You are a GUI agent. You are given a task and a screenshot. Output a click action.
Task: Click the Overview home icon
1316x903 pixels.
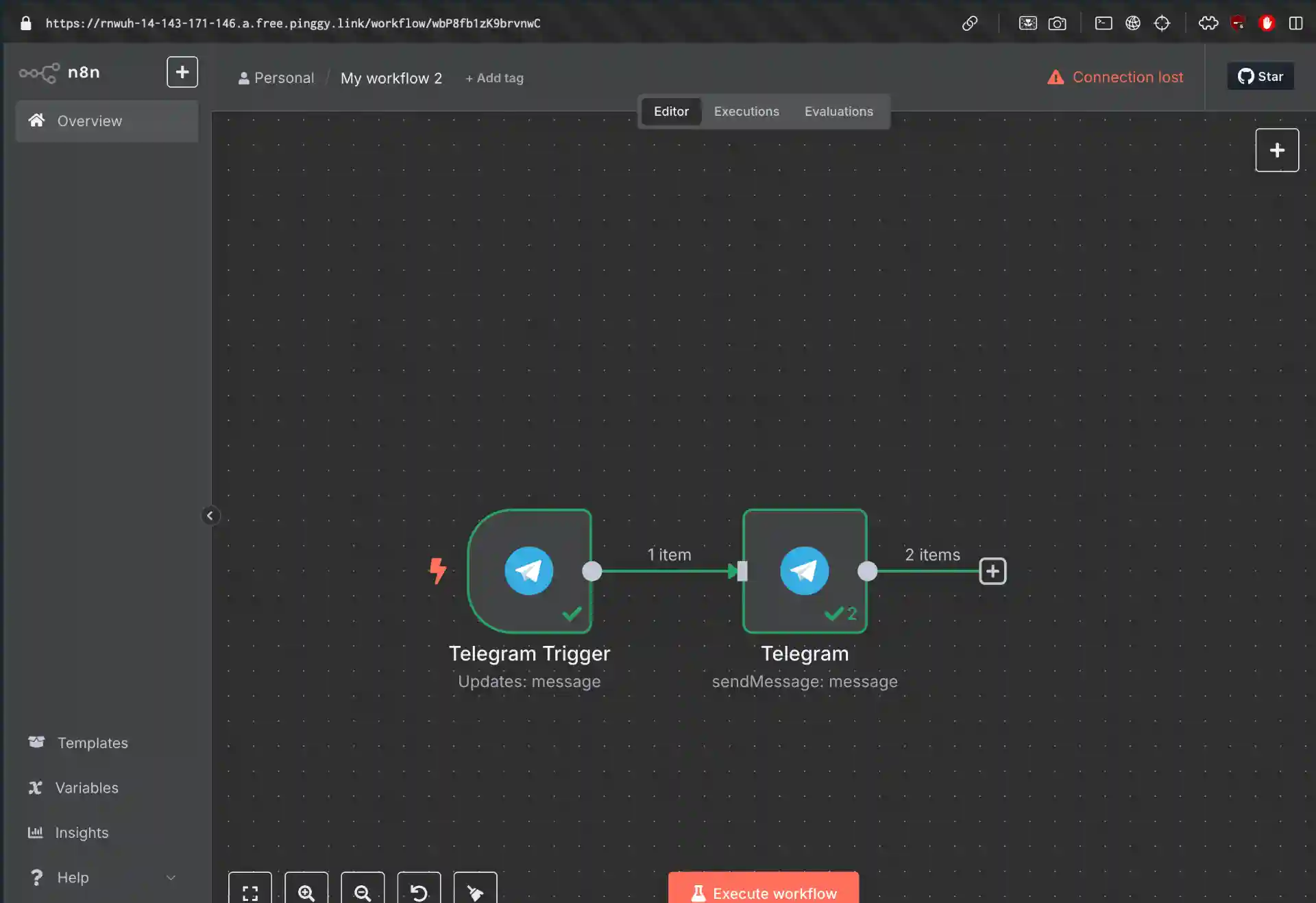click(x=36, y=121)
